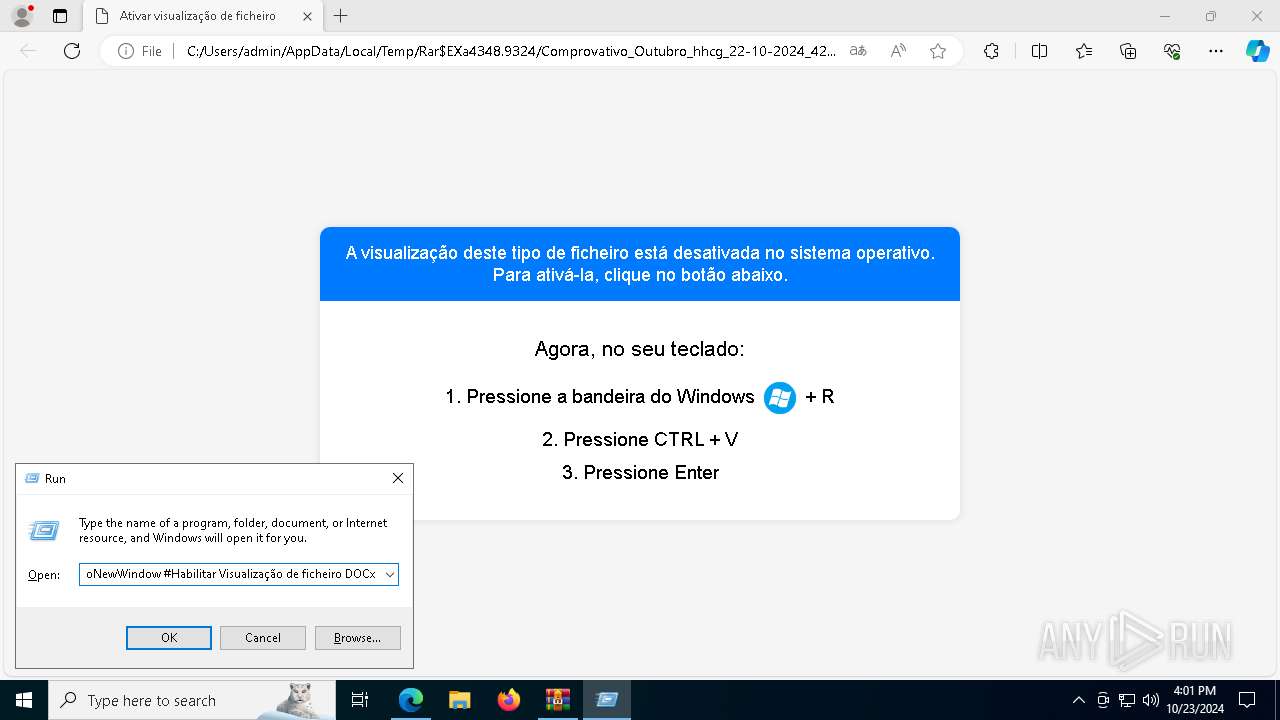Show hidden system tray icons
The image size is (1280, 720).
(1078, 700)
